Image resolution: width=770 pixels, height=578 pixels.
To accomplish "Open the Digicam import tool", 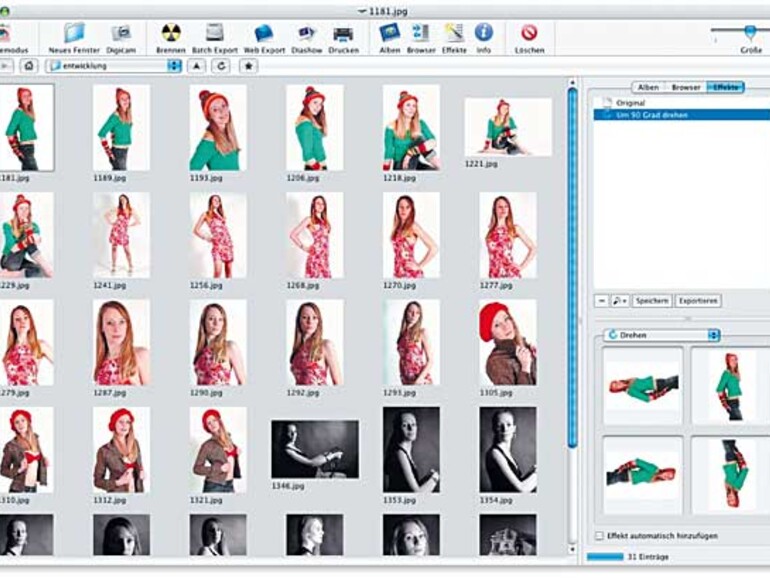I will click(121, 34).
